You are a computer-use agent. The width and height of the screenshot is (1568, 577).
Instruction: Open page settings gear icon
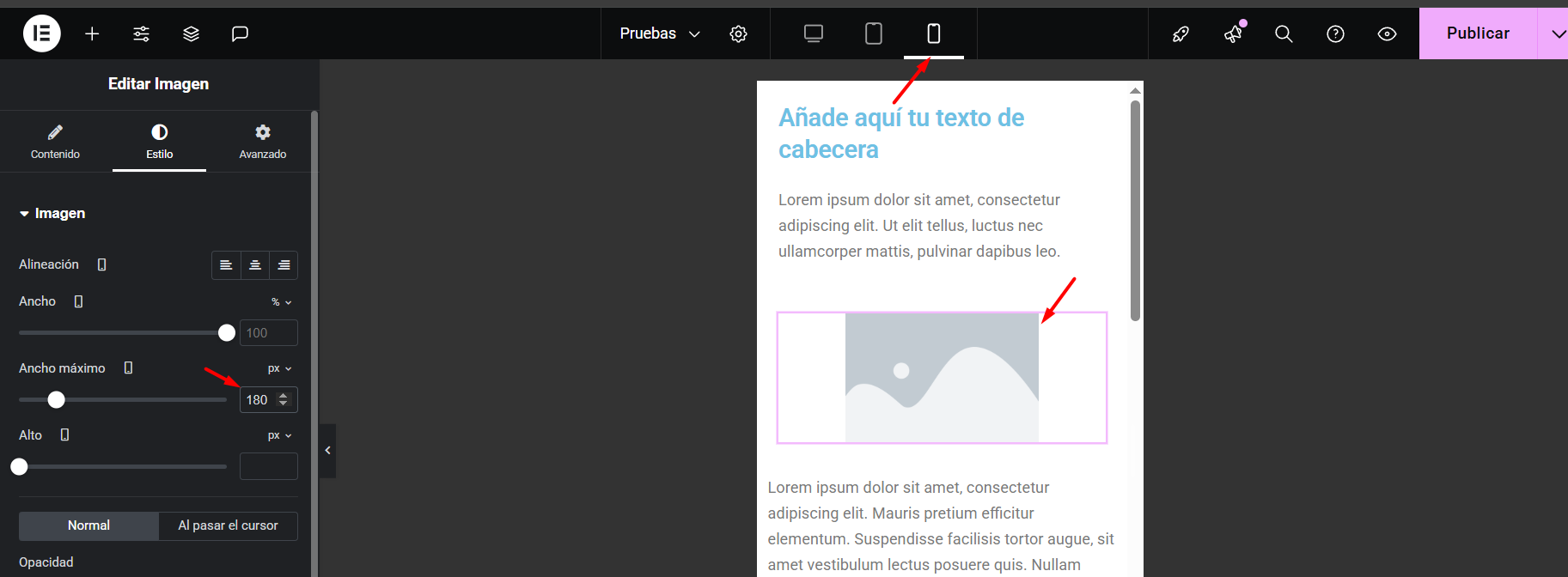(x=738, y=33)
